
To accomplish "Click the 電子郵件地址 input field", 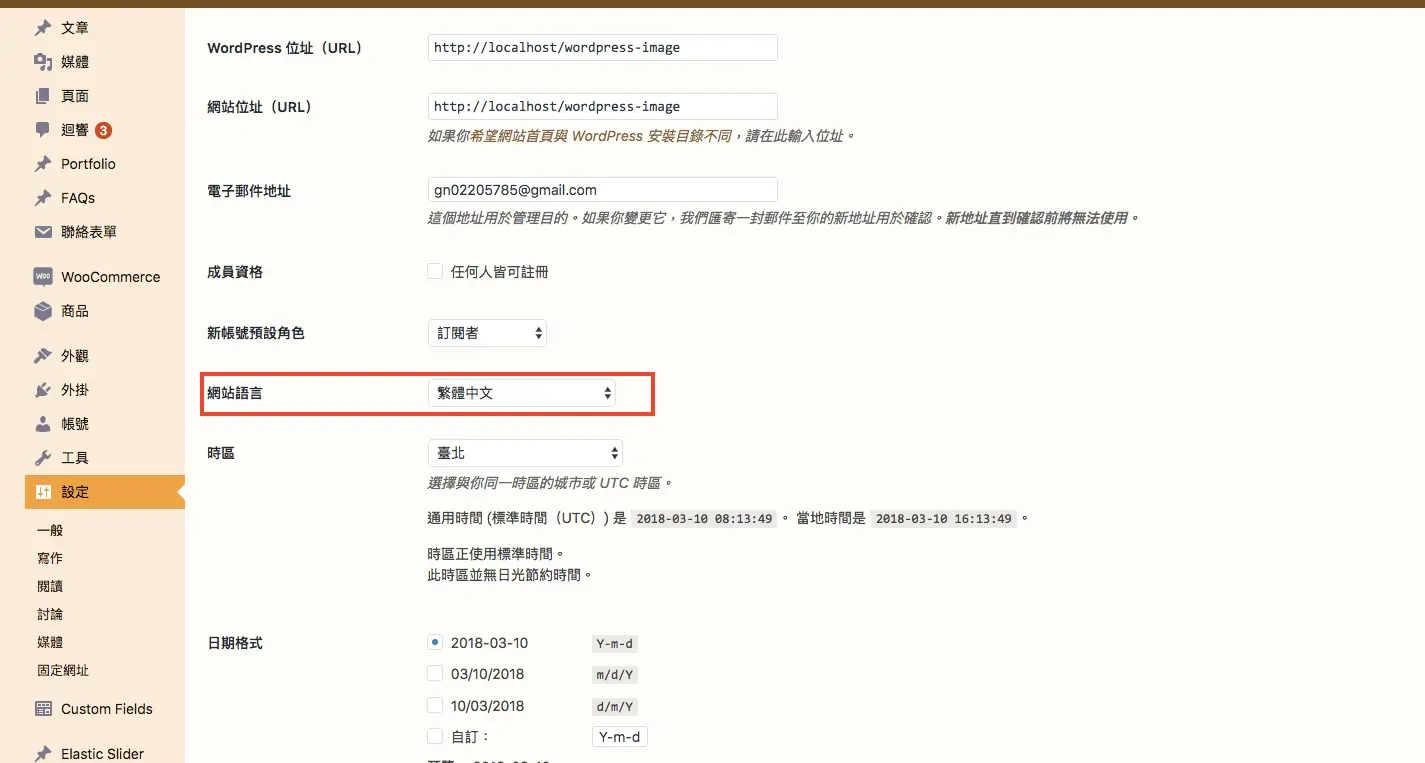I will point(603,189).
